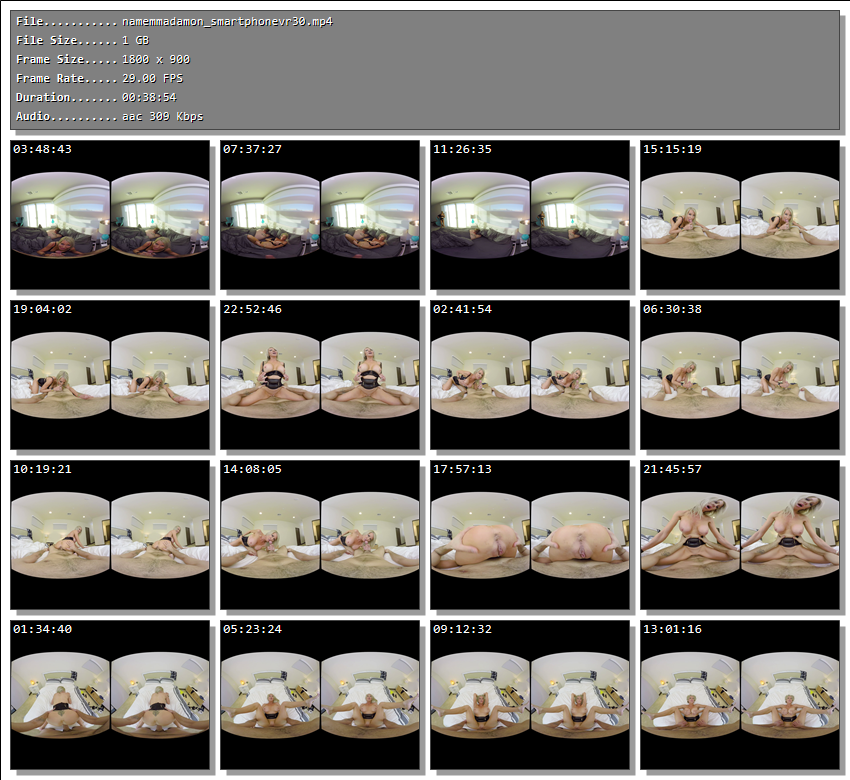
Task: Pick the thumbnail labeled 17:57:13
Action: point(530,534)
